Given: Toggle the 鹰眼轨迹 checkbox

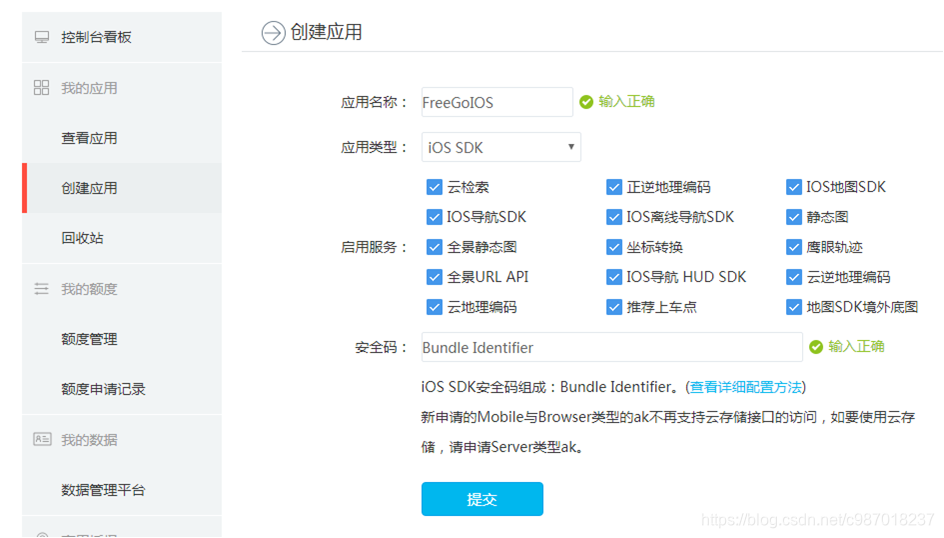Looking at the screenshot, I should tap(793, 247).
